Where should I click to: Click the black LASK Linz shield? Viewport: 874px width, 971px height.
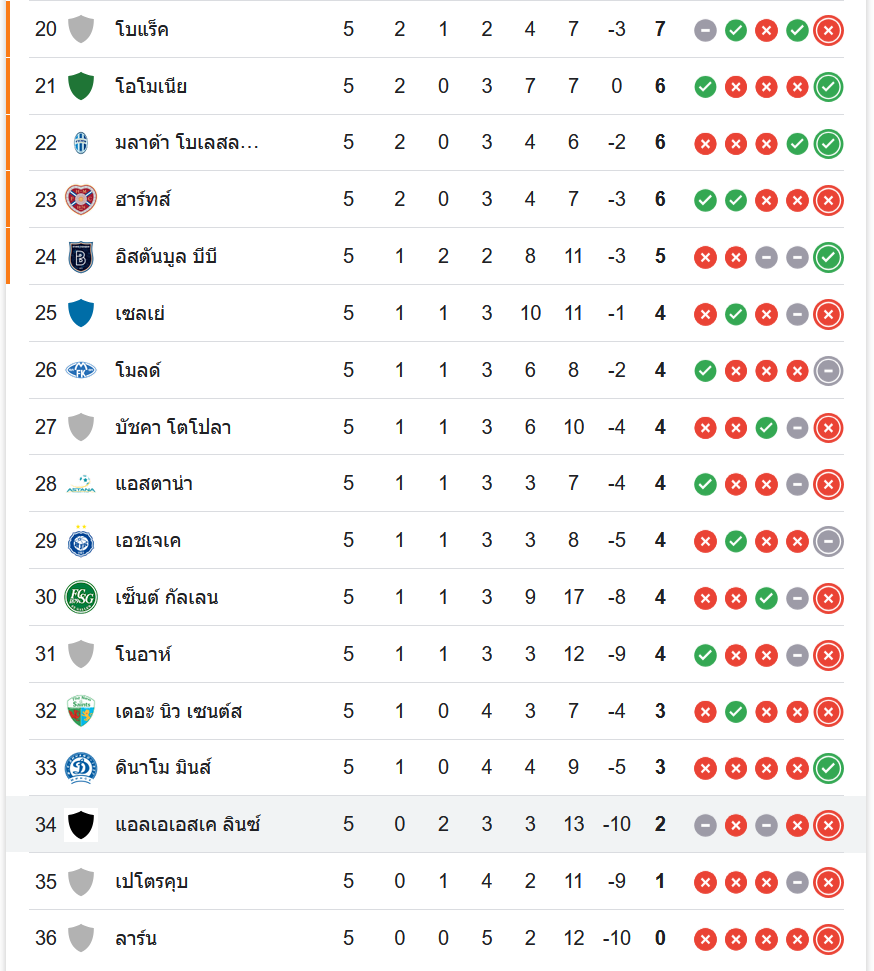(80, 825)
